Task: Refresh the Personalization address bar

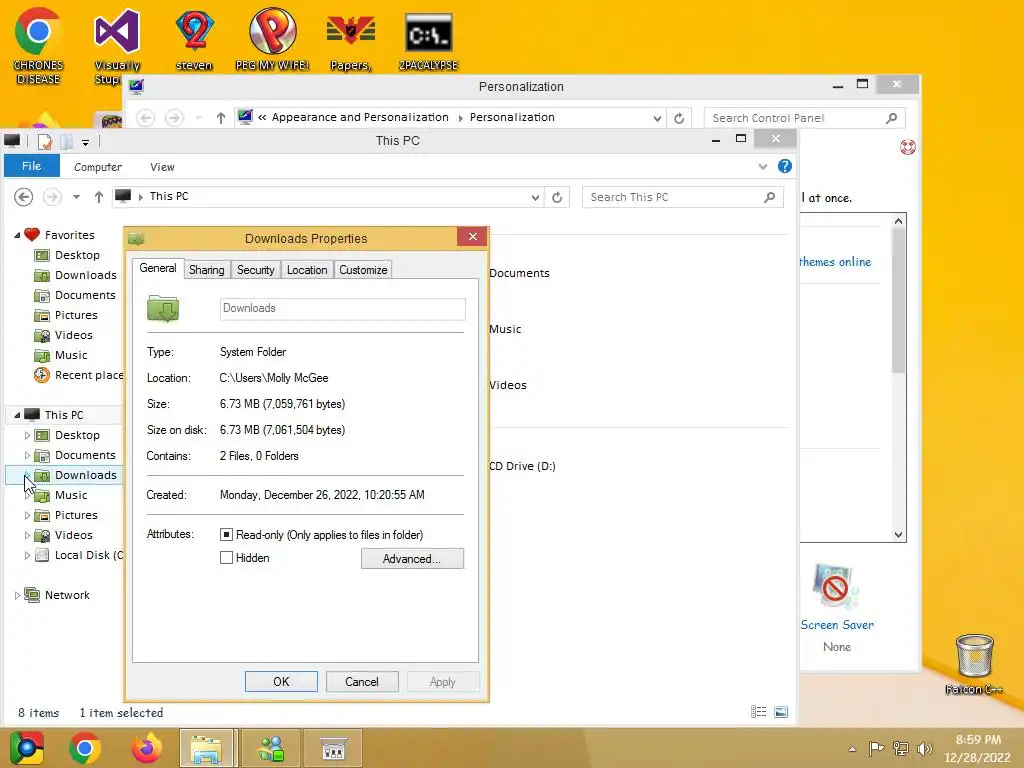Action: pos(679,118)
